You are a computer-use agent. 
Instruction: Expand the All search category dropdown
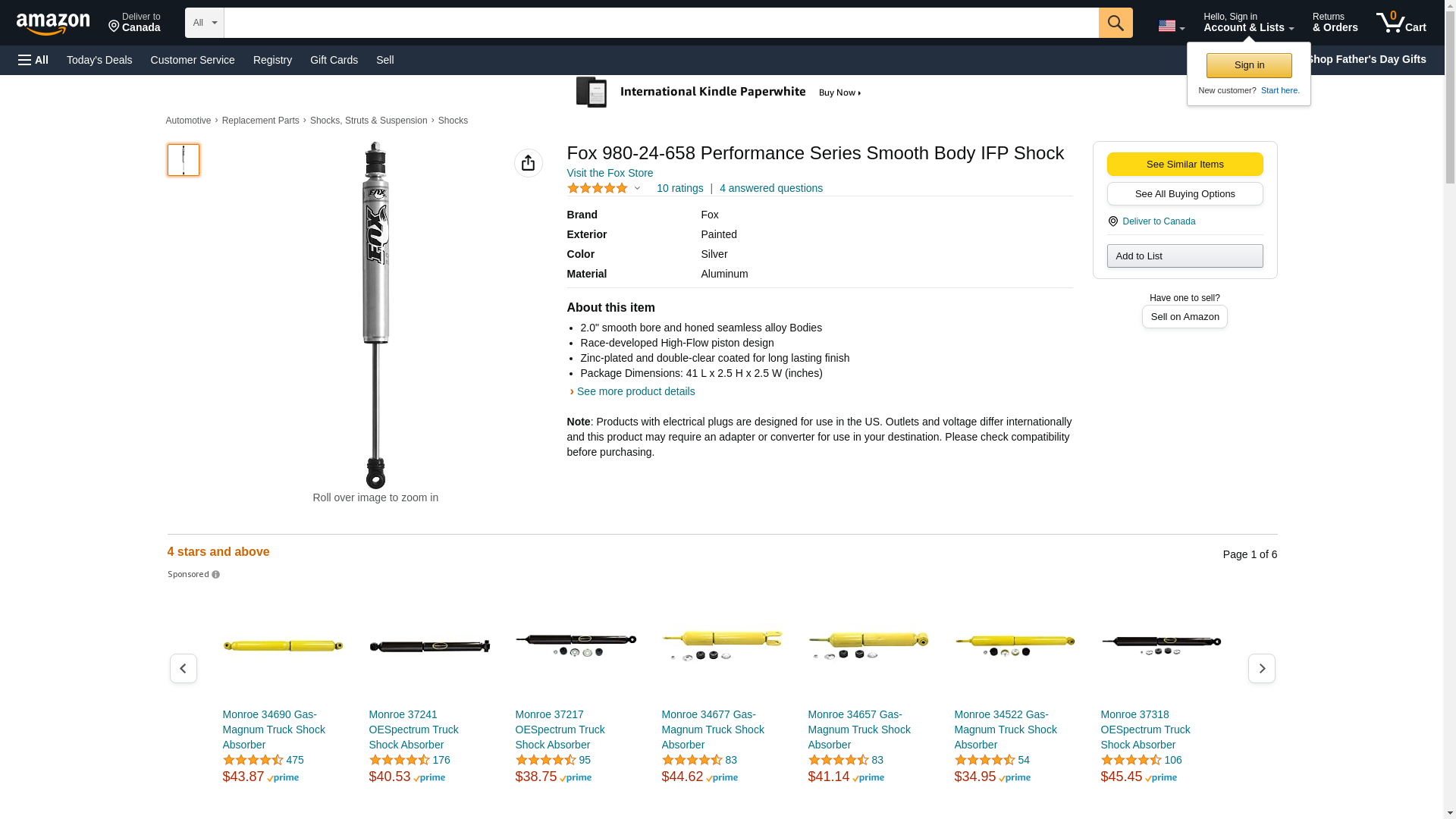pos(204,23)
